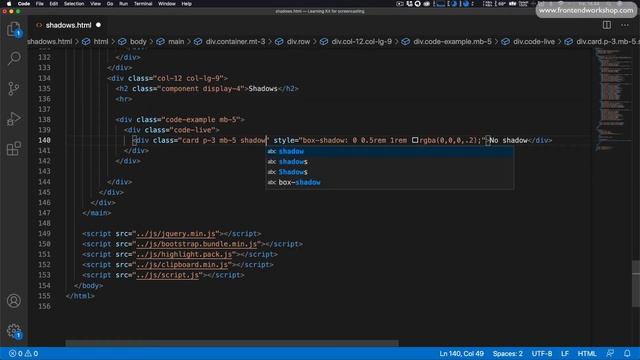Click the 'Shadows' heading text on line 135
This screenshot has height=360, width=640.
click(x=263, y=89)
